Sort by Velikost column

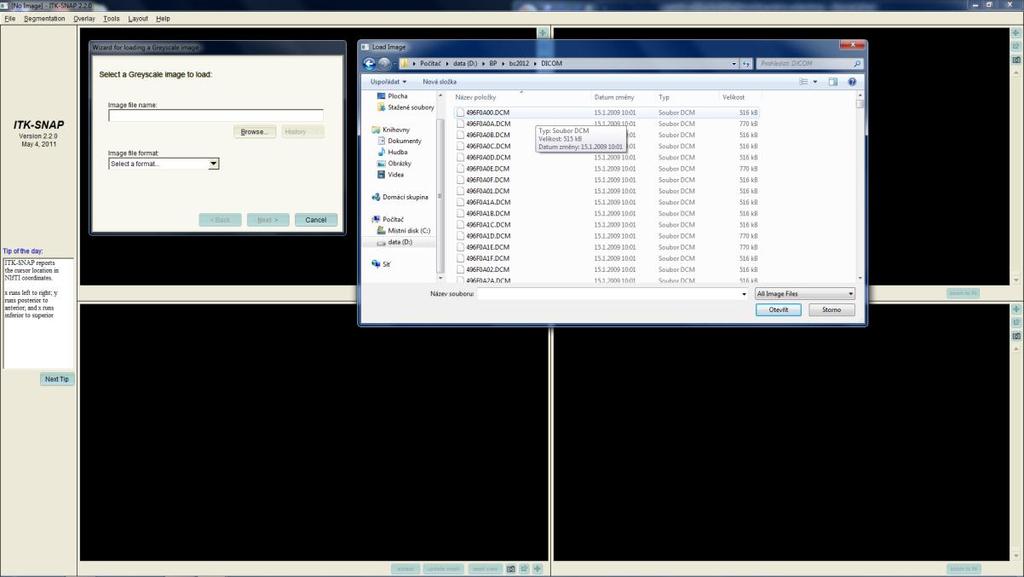pyautogui.click(x=733, y=97)
